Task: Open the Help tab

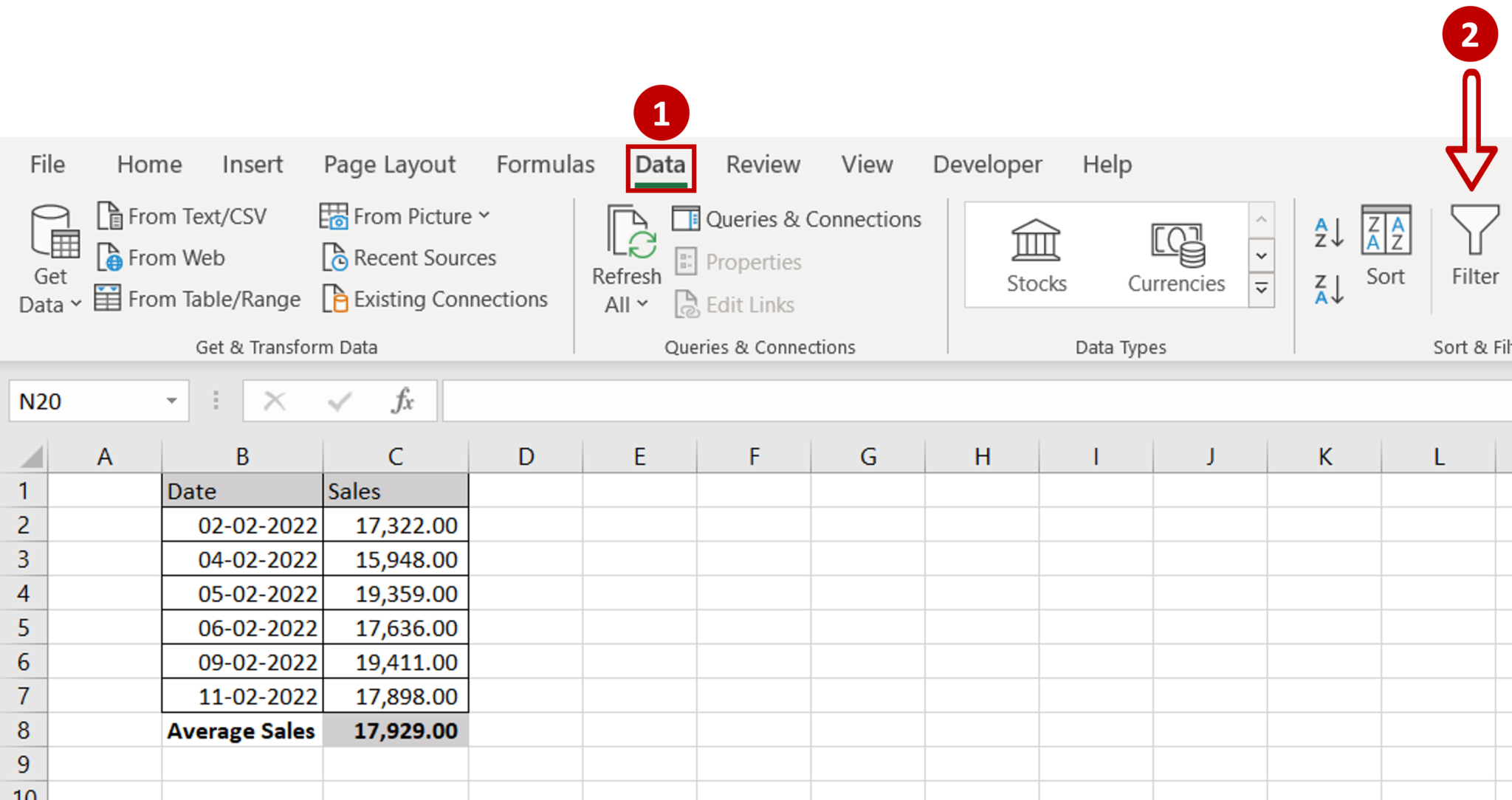Action: (1107, 165)
